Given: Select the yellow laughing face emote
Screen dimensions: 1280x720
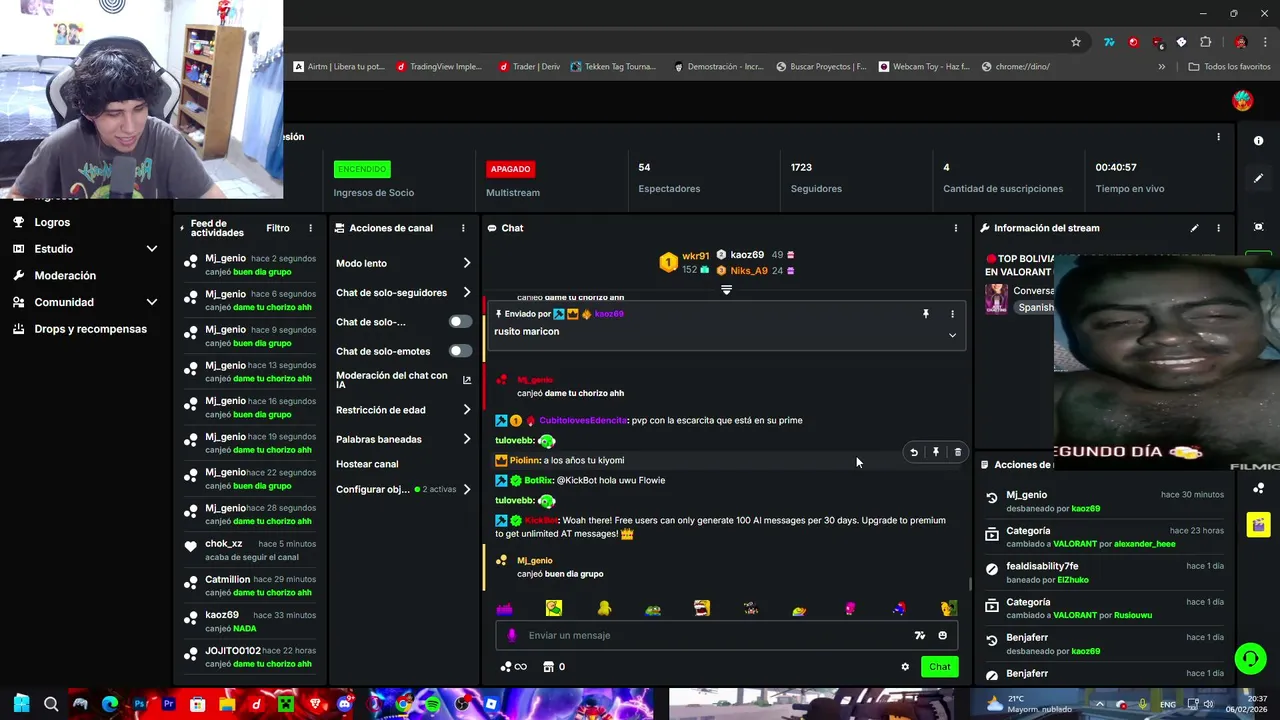Looking at the screenshot, I should click(x=702, y=608).
